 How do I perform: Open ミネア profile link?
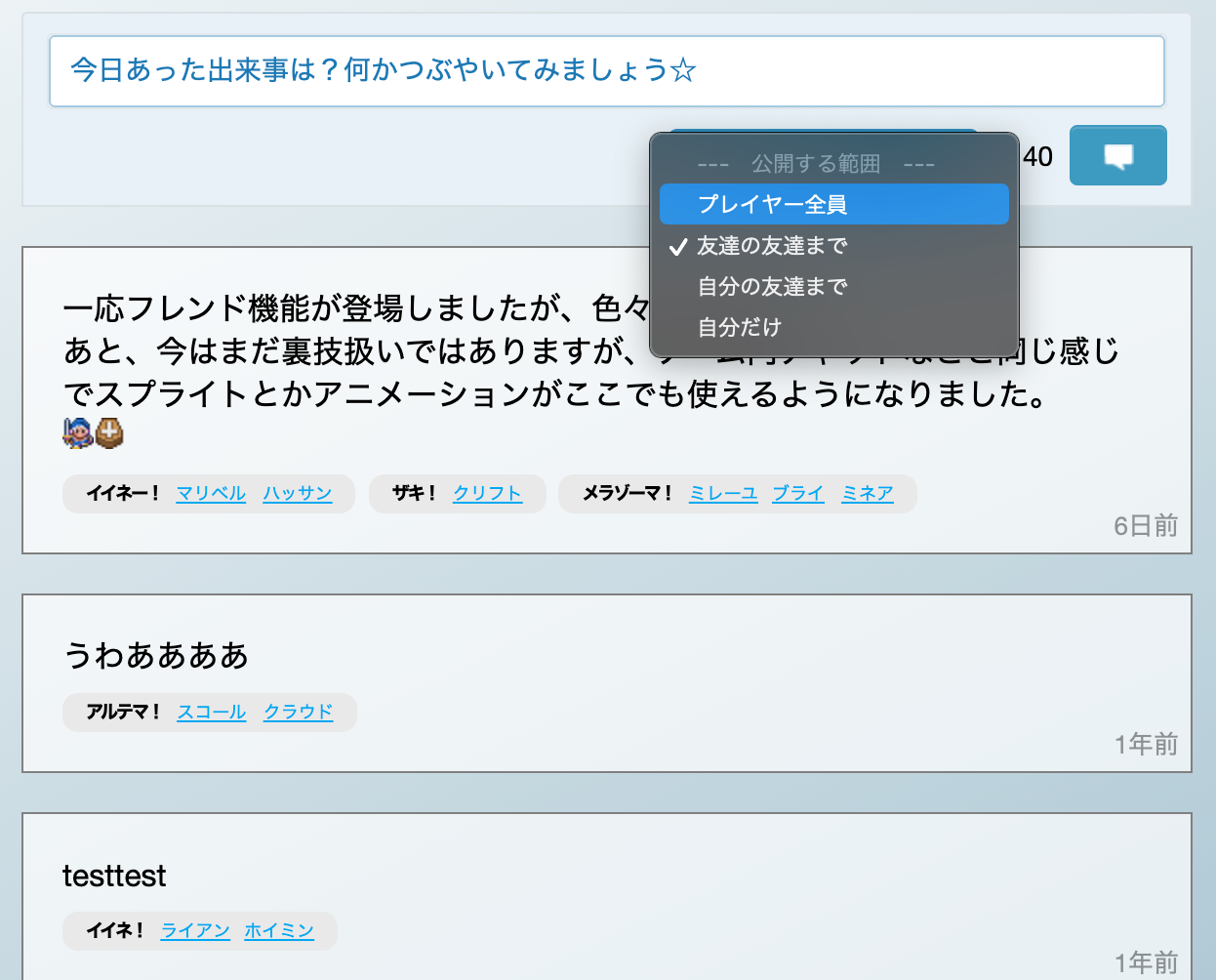click(868, 494)
